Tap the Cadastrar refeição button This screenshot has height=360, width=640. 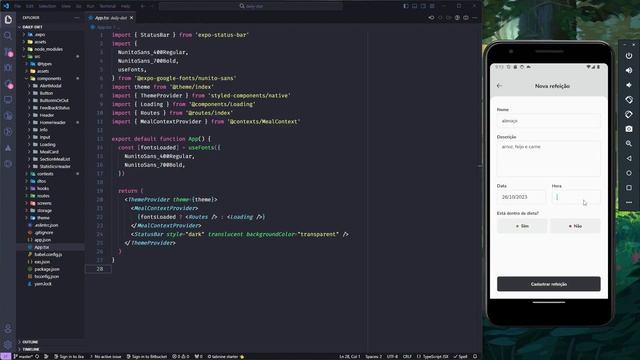pos(549,284)
